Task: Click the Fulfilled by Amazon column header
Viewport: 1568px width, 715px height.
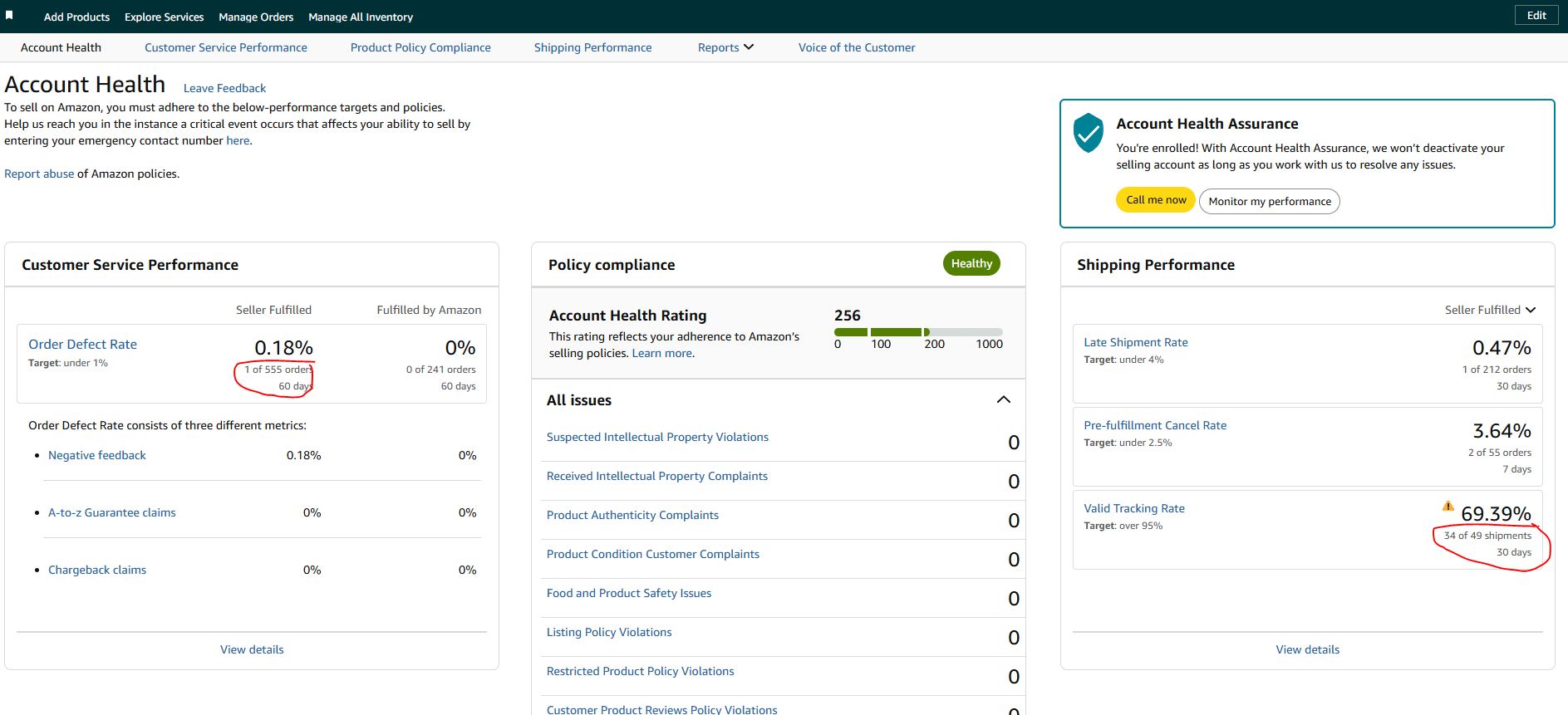Action: click(429, 310)
